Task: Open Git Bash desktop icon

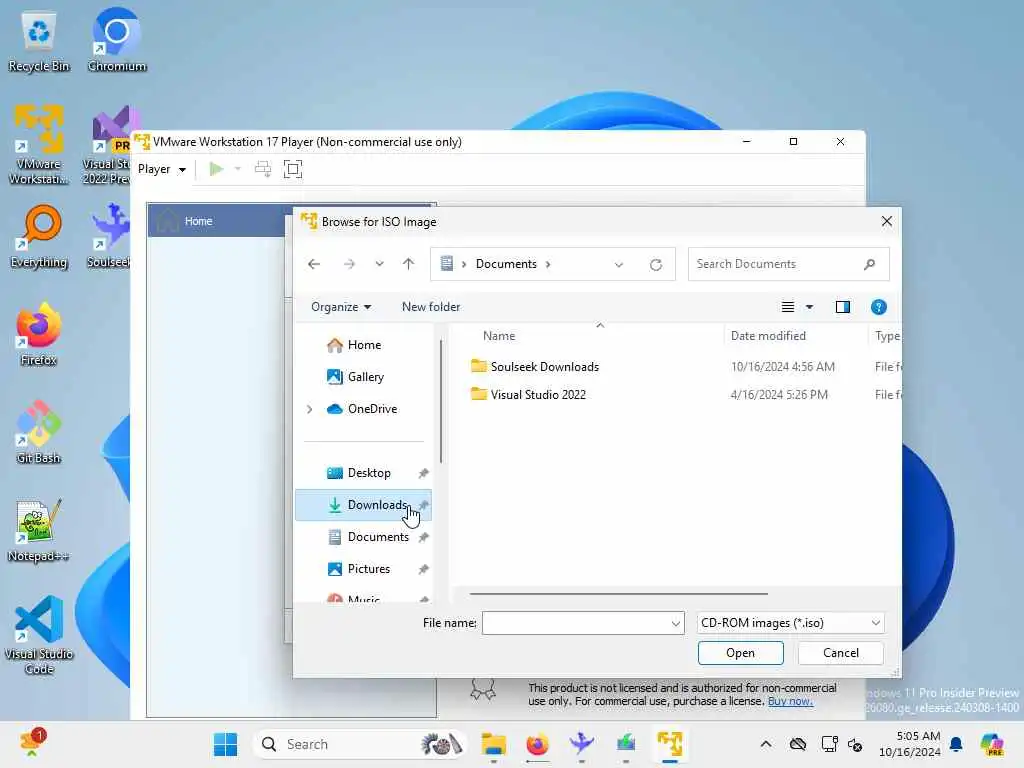Action: click(x=39, y=433)
